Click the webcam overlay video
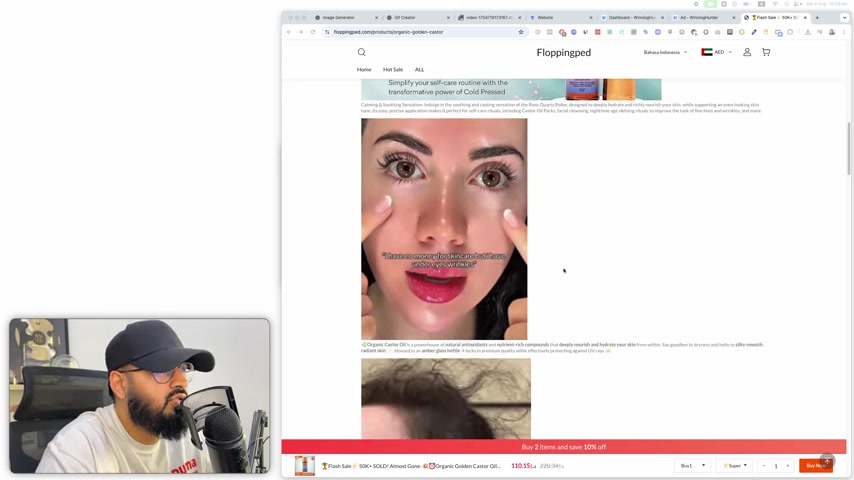Screen dimensions: 854x480 tap(139, 396)
